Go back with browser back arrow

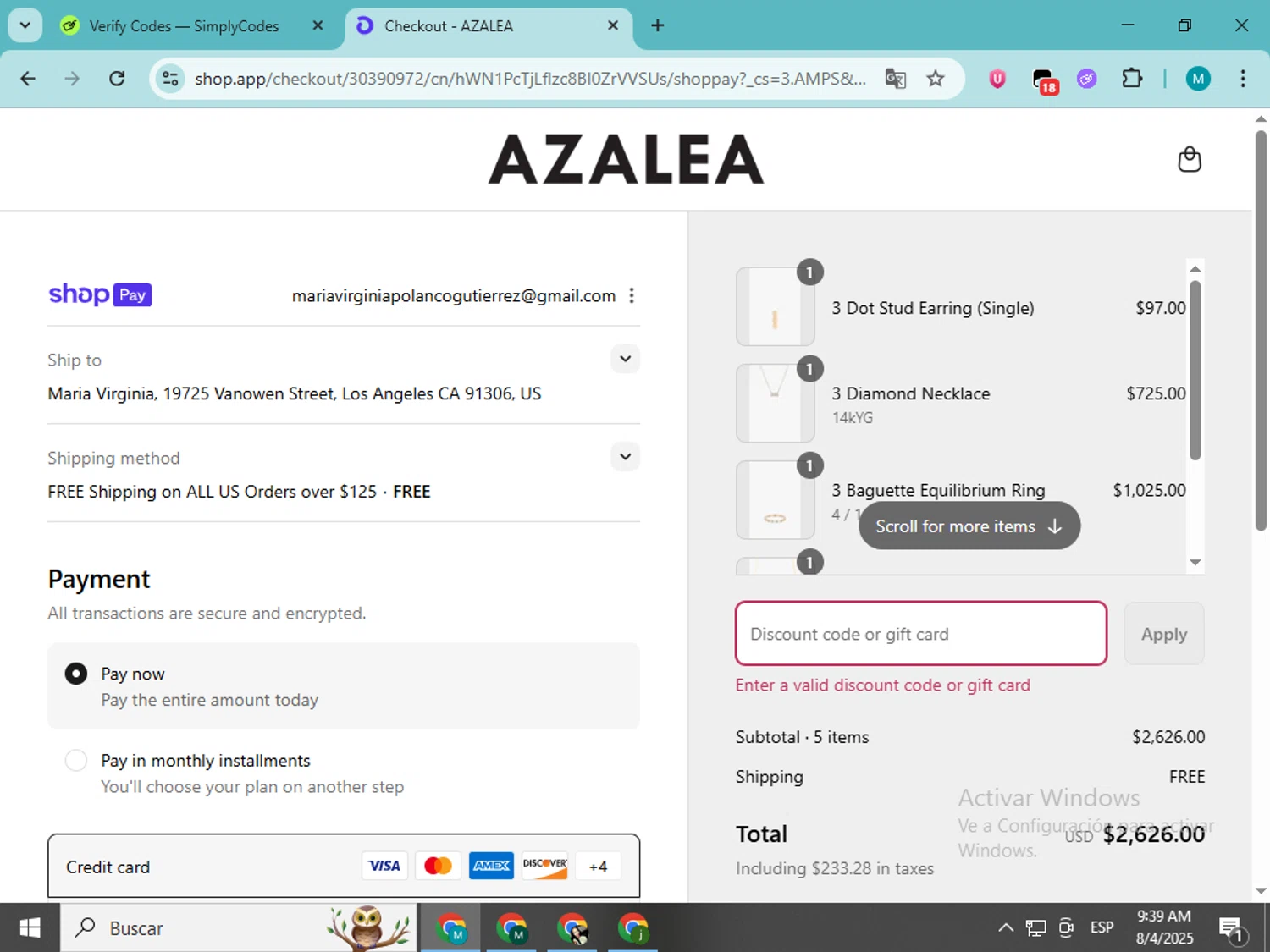pyautogui.click(x=28, y=79)
